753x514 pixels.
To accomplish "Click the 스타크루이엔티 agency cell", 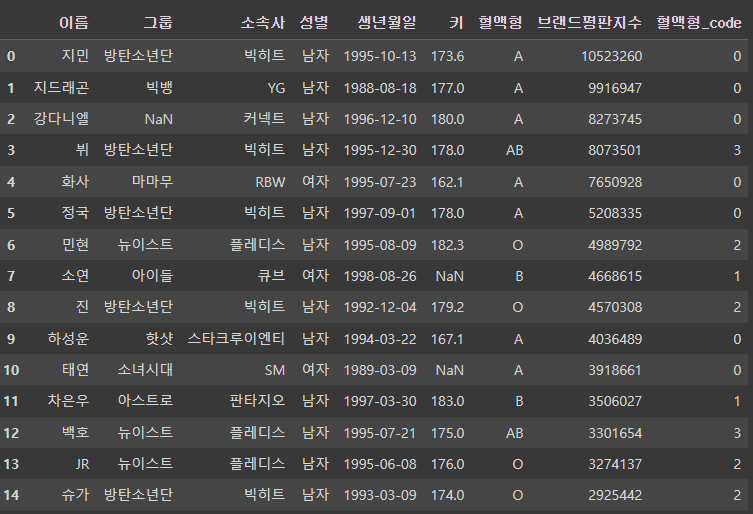I will [x=236, y=339].
